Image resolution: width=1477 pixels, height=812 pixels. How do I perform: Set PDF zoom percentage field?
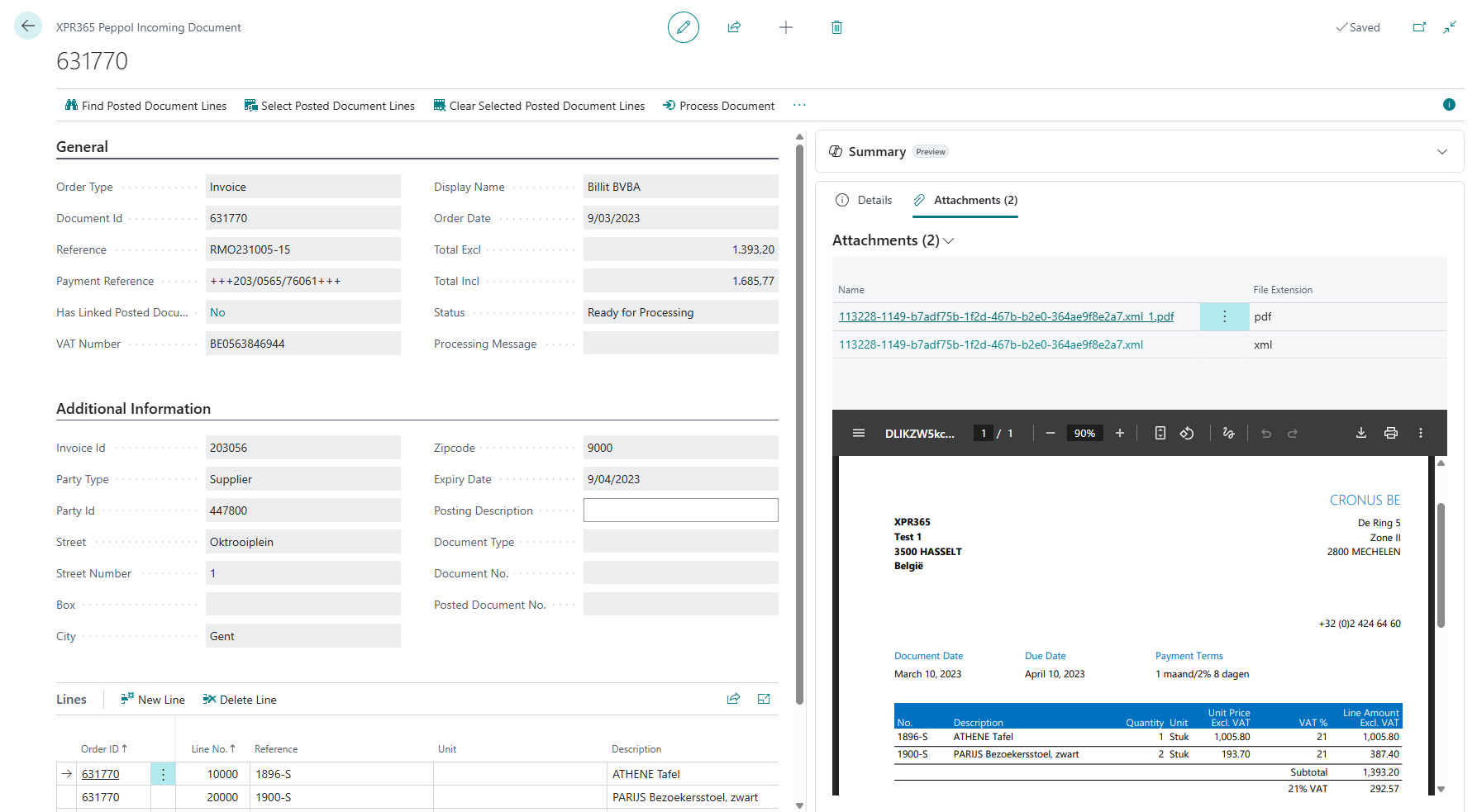(1084, 433)
